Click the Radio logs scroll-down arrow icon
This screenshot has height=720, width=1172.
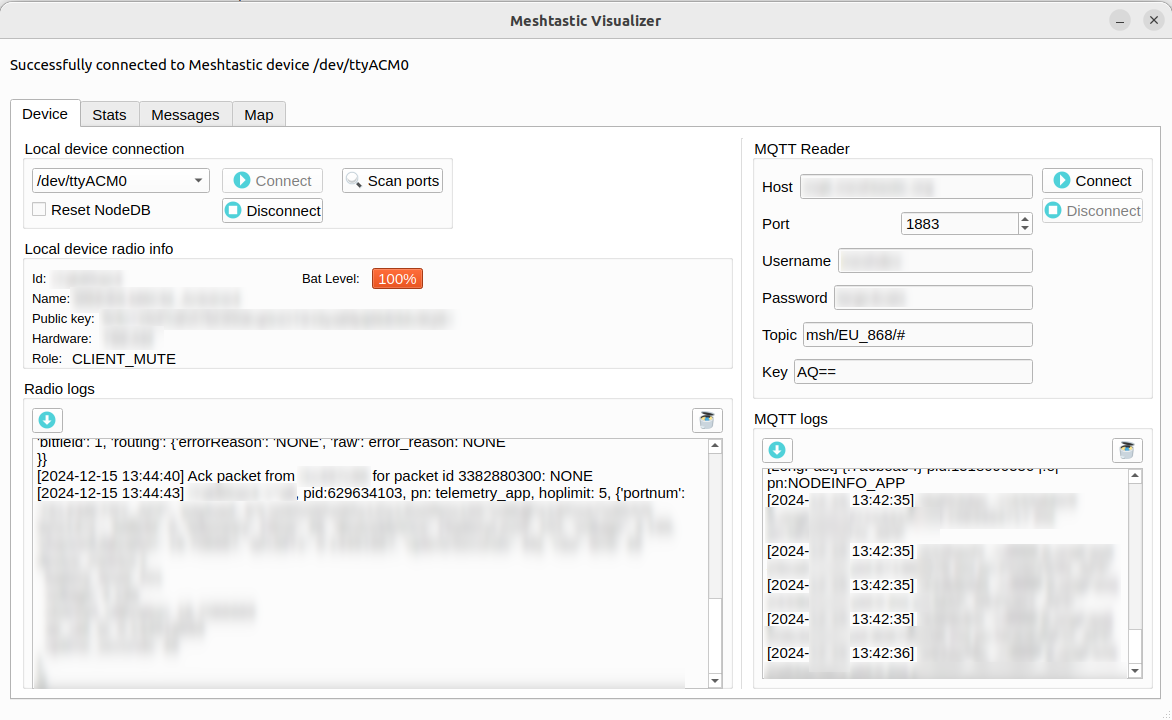[x=47, y=420]
